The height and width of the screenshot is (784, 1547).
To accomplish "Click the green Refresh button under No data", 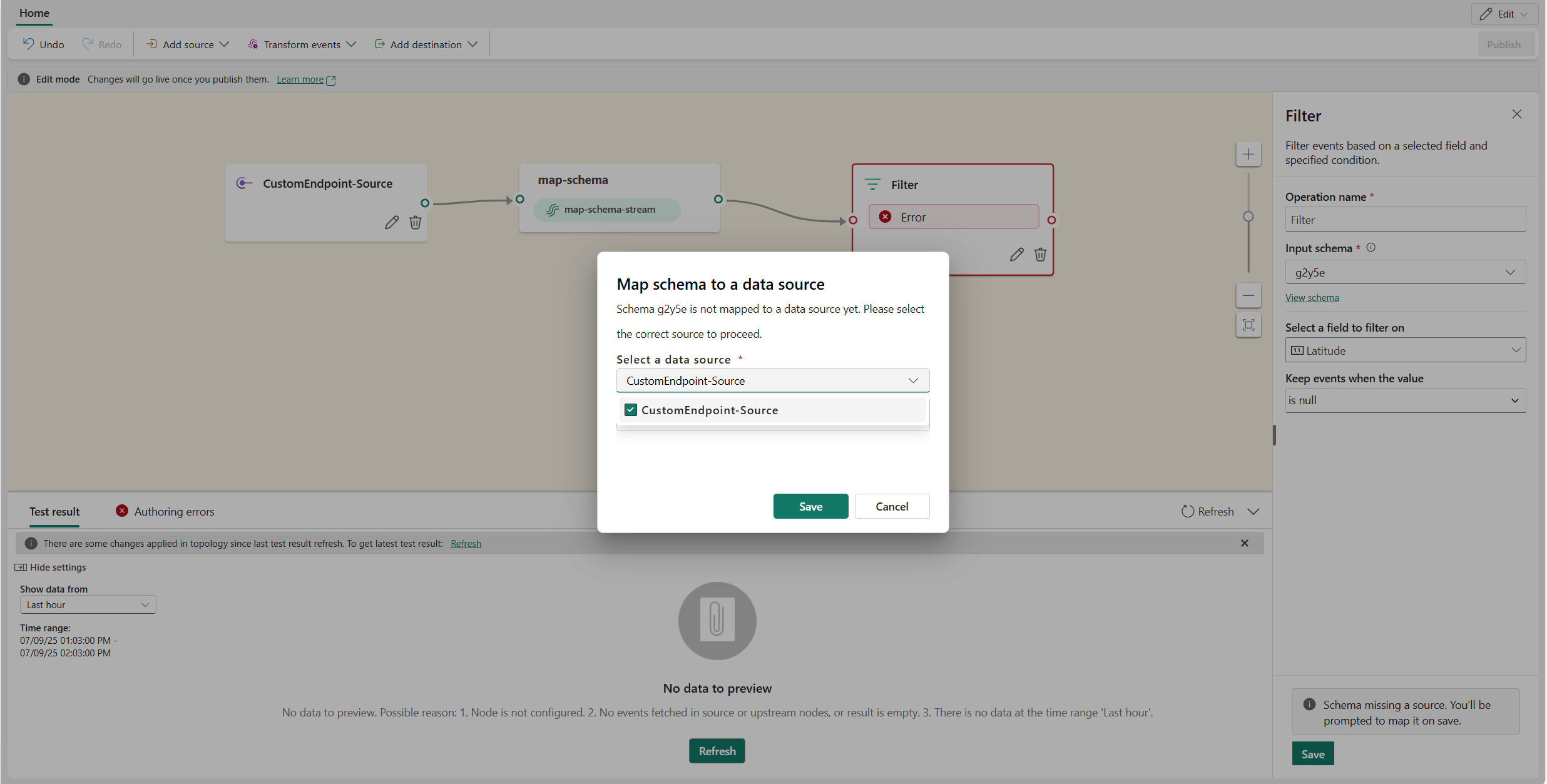I will coord(717,751).
